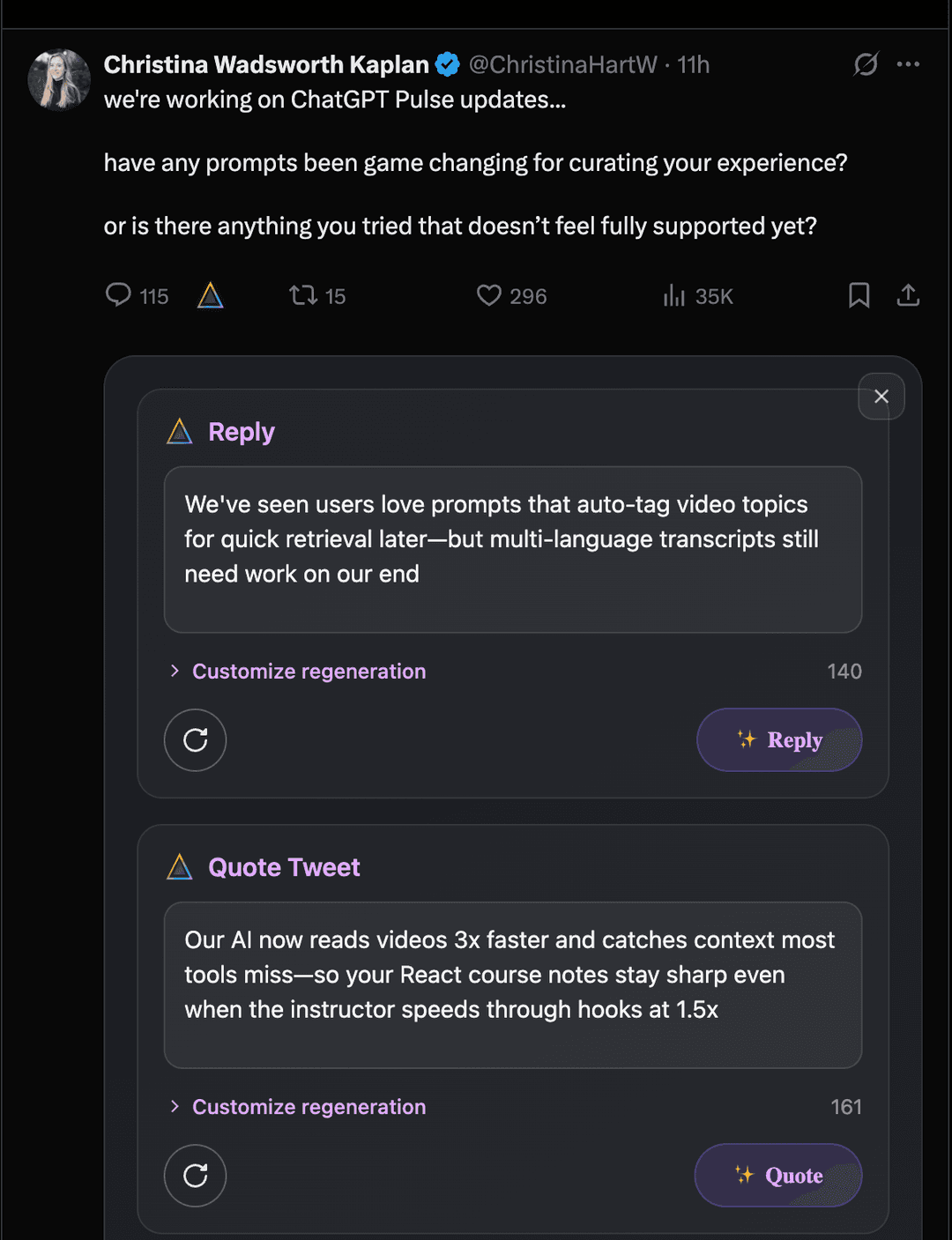The width and height of the screenshot is (952, 1240).
Task: Click the triangle logo next to the Reply header
Action: pos(180,431)
